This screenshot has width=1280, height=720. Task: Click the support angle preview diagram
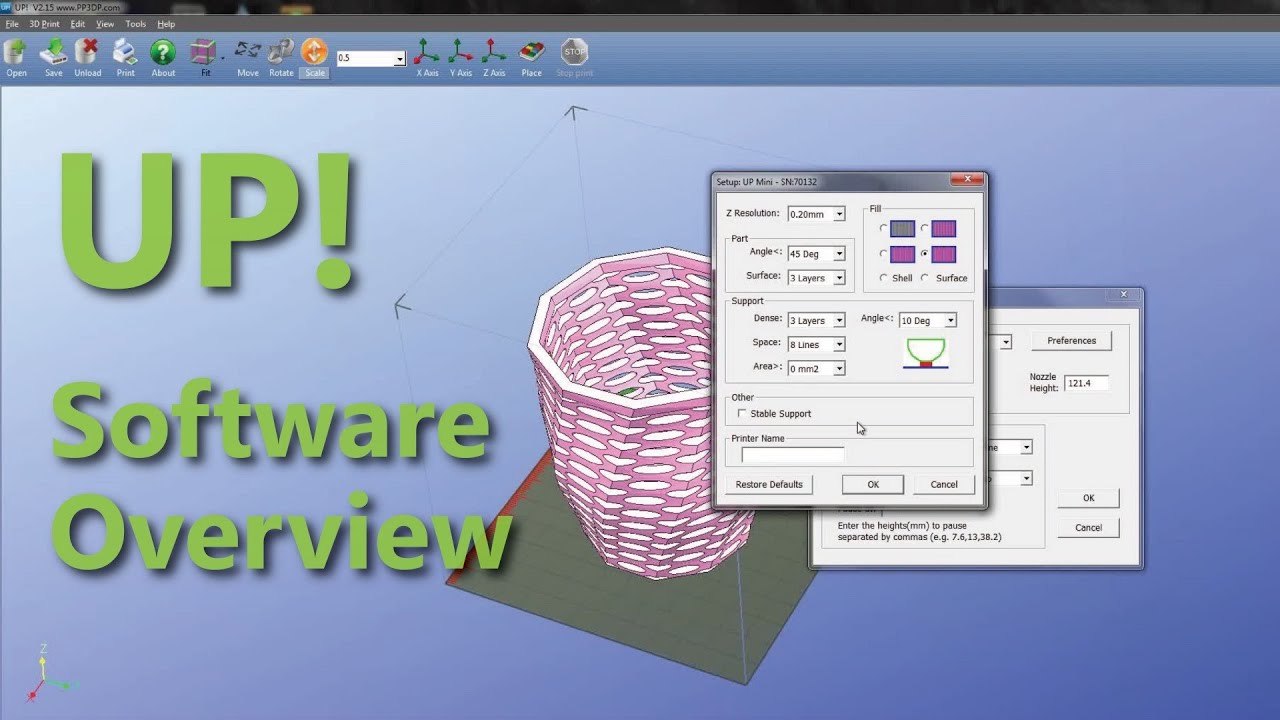tap(925, 353)
